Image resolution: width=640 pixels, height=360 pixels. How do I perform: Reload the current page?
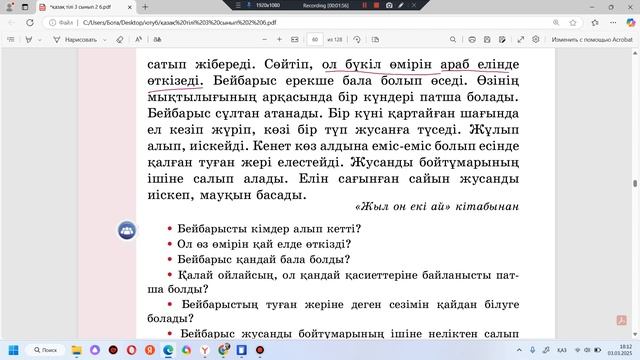(x=30, y=22)
